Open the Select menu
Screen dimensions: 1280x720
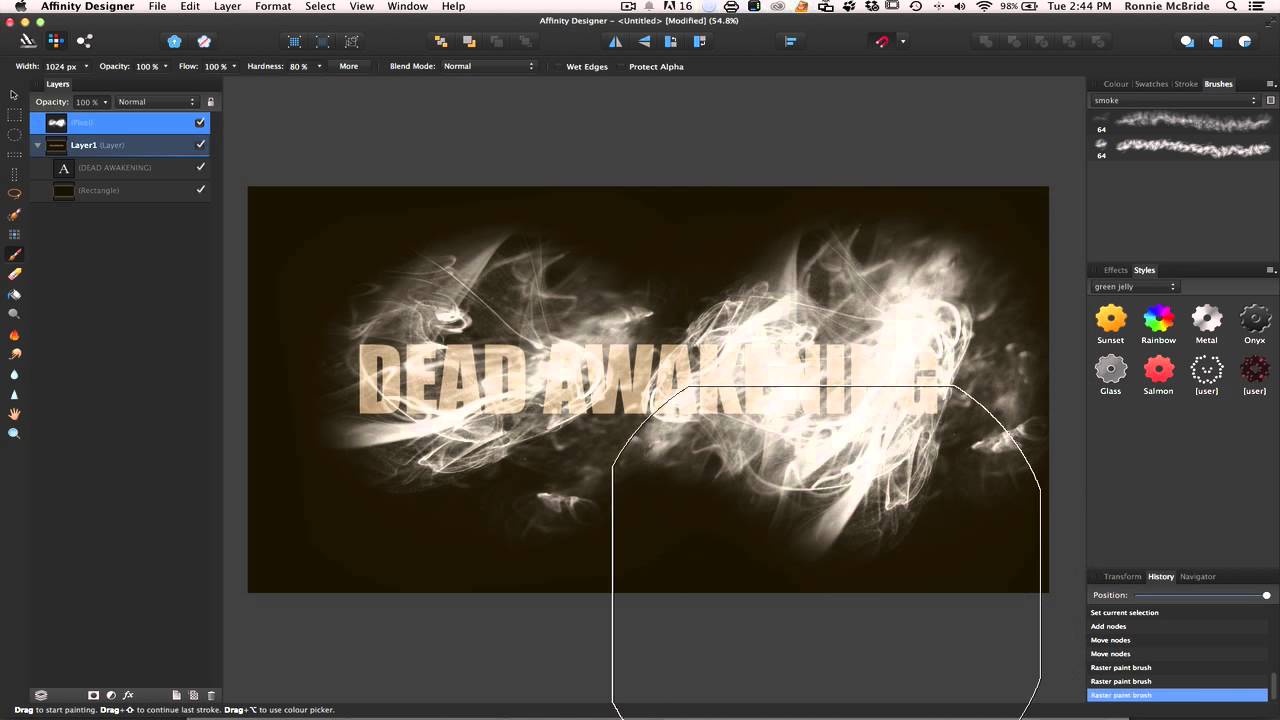pos(320,6)
